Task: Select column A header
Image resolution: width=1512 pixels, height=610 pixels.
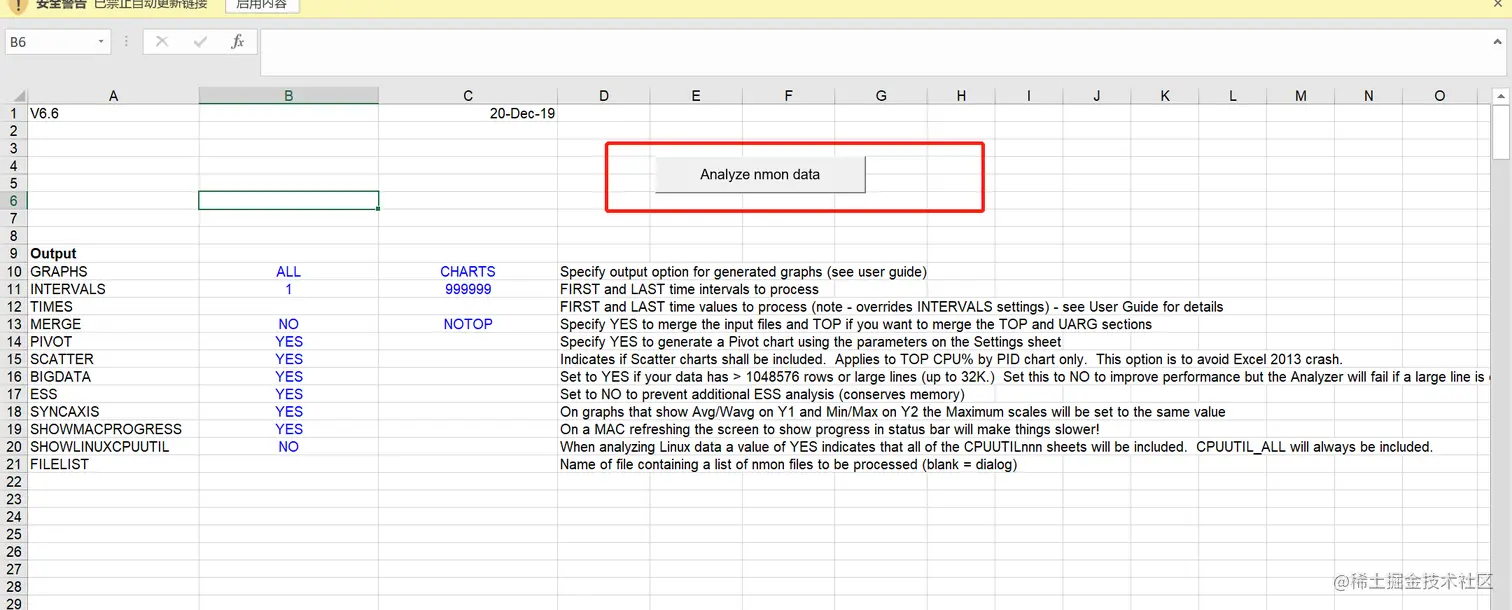Action: pyautogui.click(x=113, y=96)
